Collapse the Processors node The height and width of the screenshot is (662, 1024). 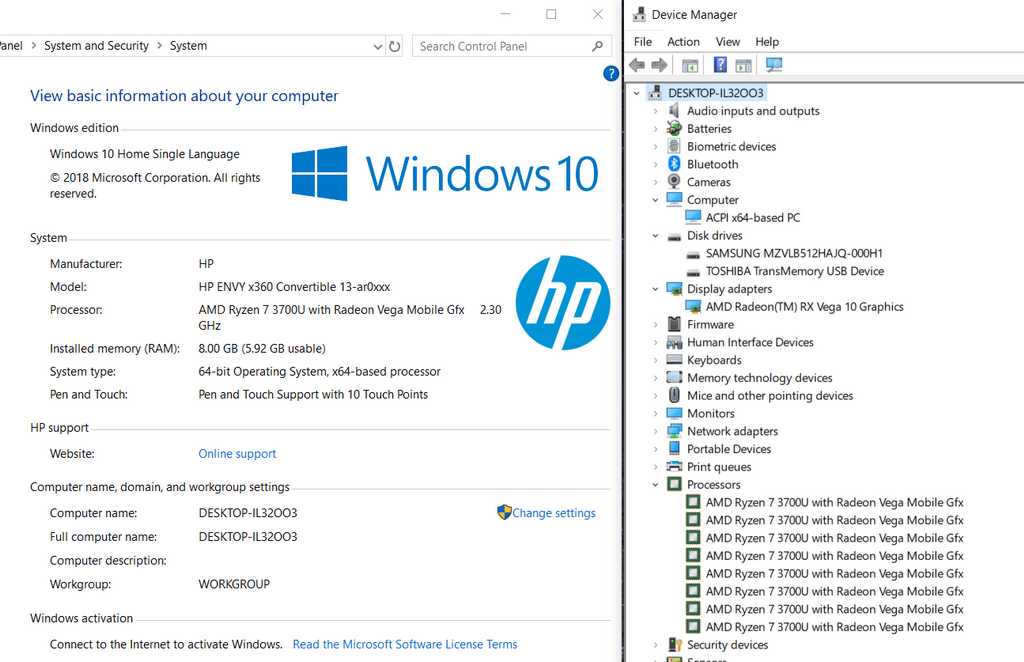tap(656, 485)
